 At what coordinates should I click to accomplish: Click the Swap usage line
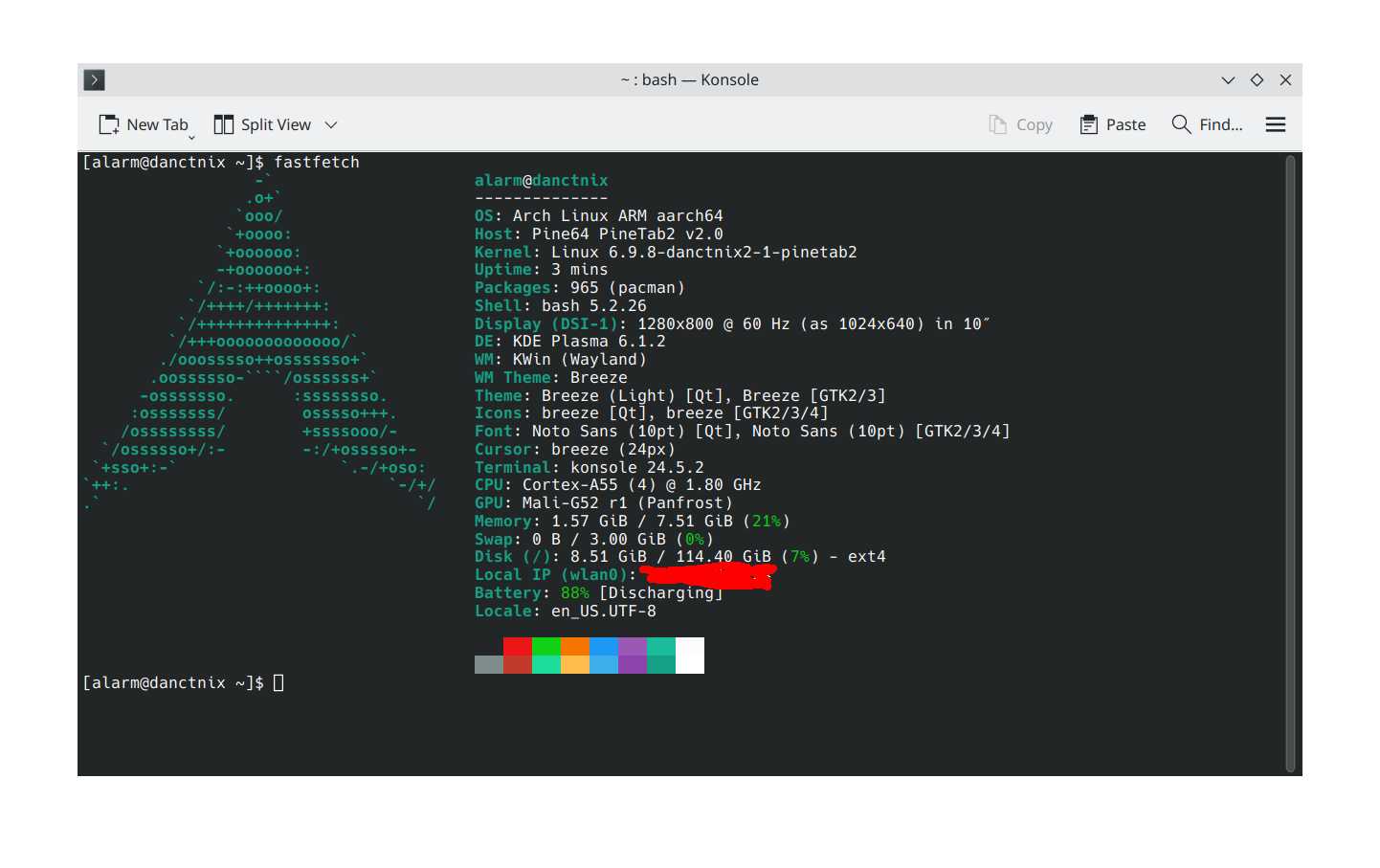(594, 539)
